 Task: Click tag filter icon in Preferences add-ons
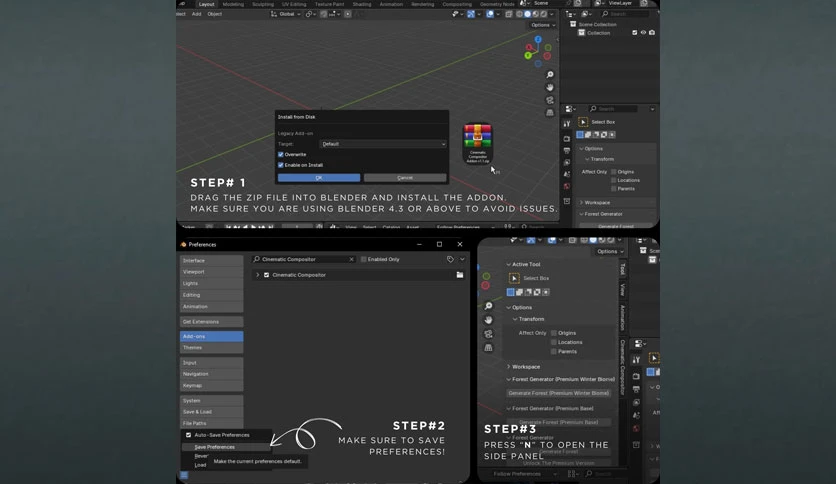[x=451, y=259]
